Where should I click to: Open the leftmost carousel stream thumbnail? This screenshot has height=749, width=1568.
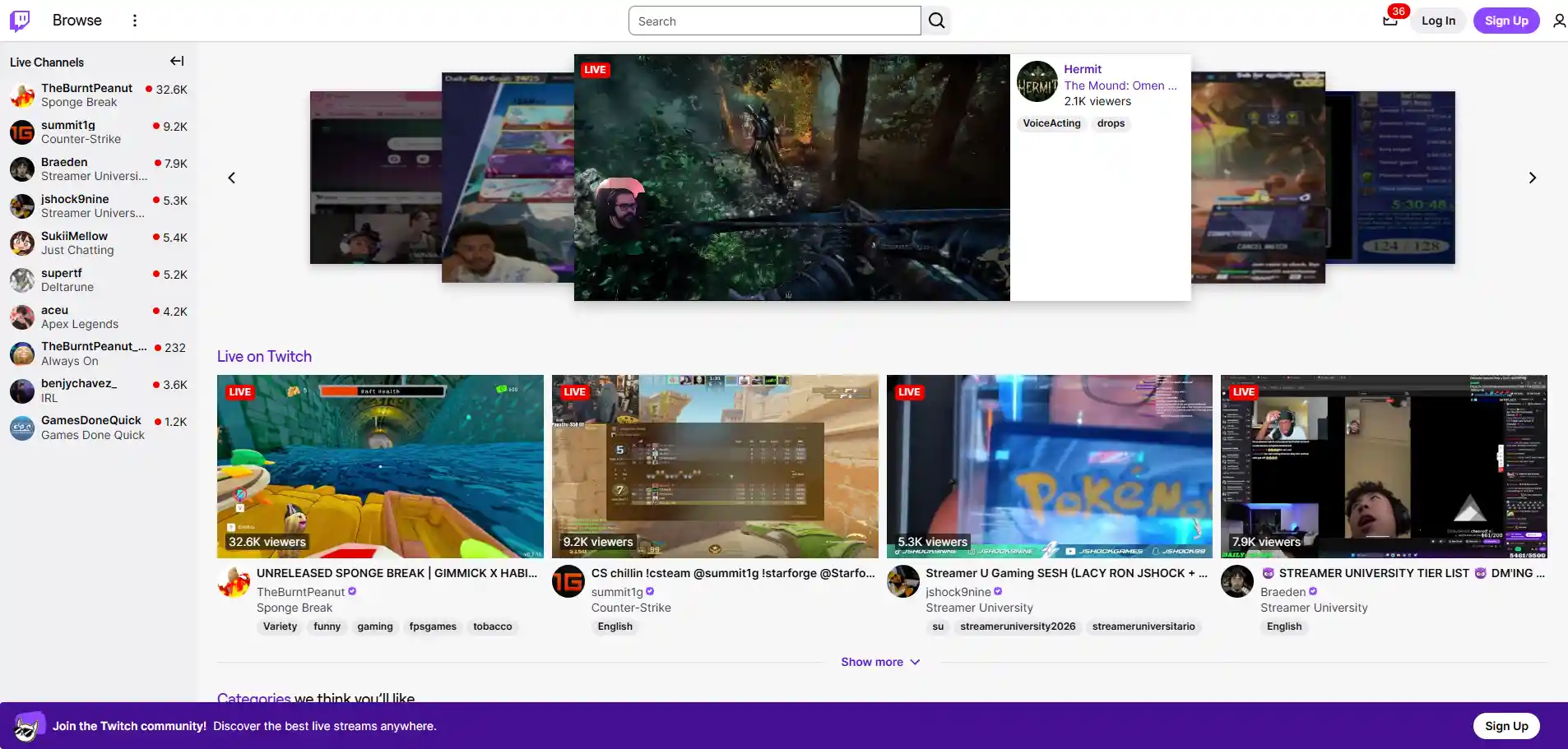tap(376, 178)
